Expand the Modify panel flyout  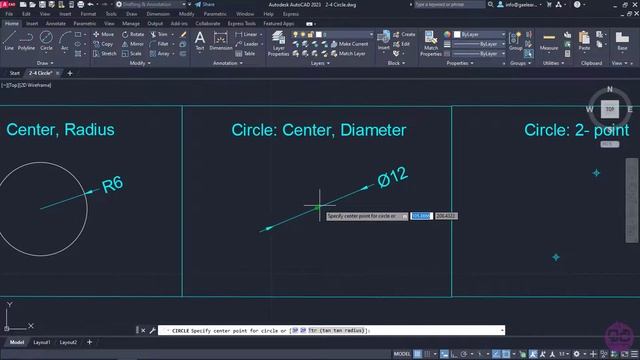point(140,63)
